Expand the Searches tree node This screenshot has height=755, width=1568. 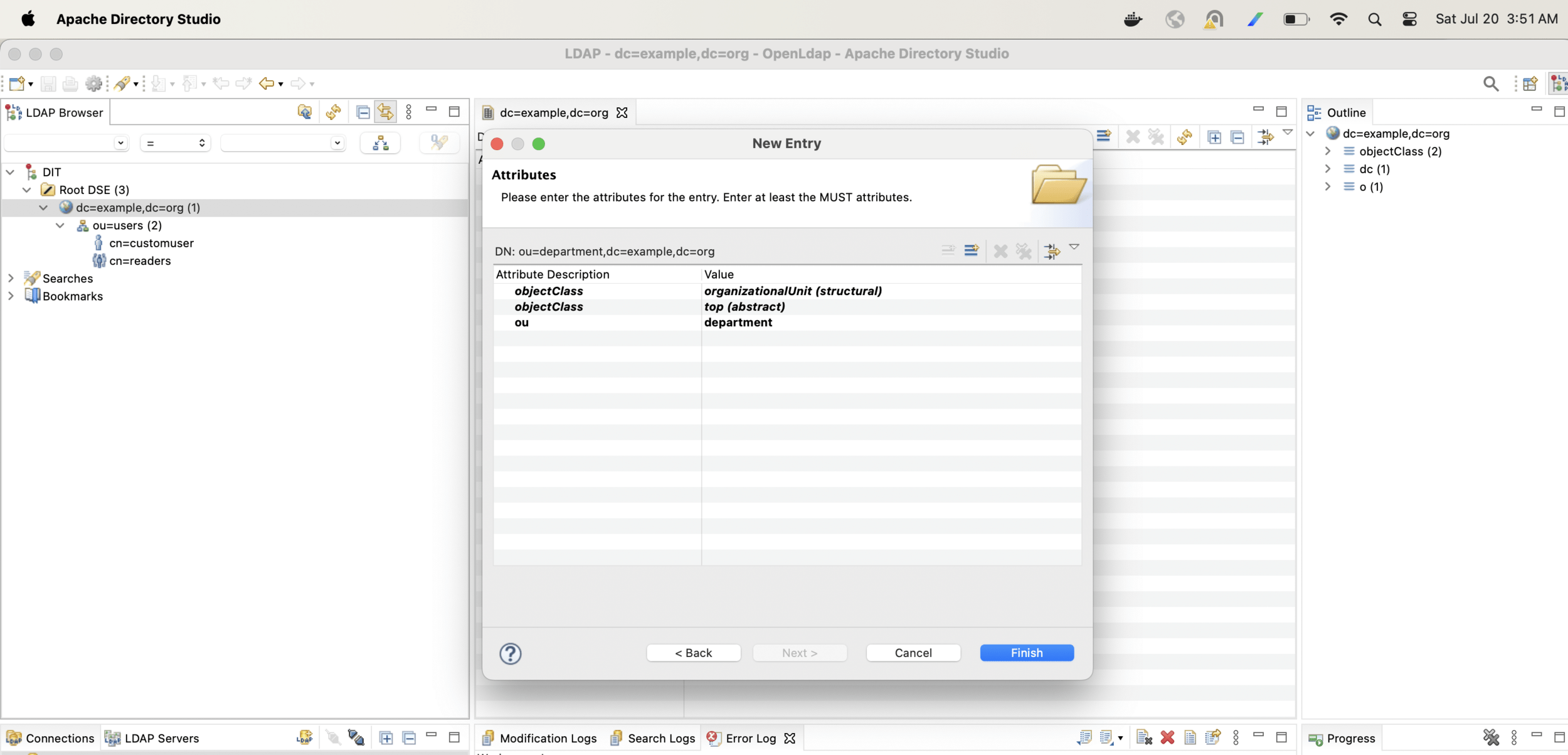[x=11, y=278]
